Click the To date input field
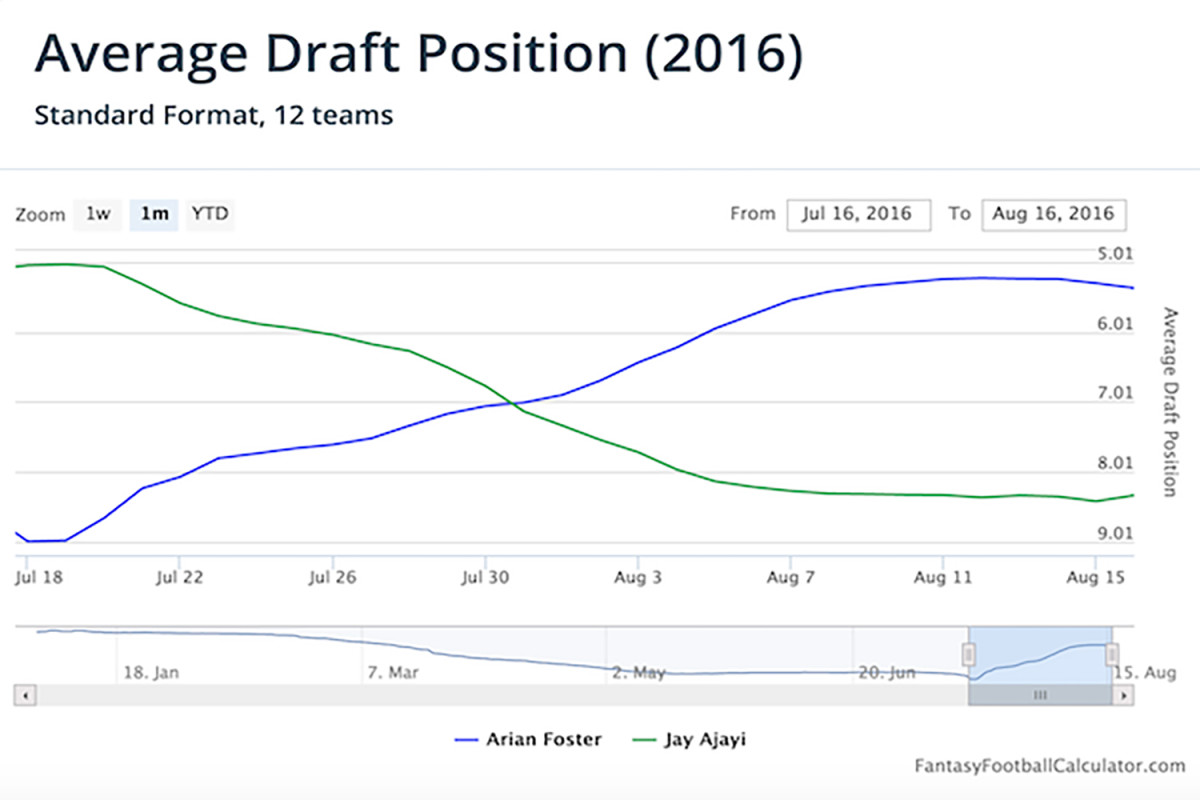This screenshot has height=800, width=1200. (1054, 214)
